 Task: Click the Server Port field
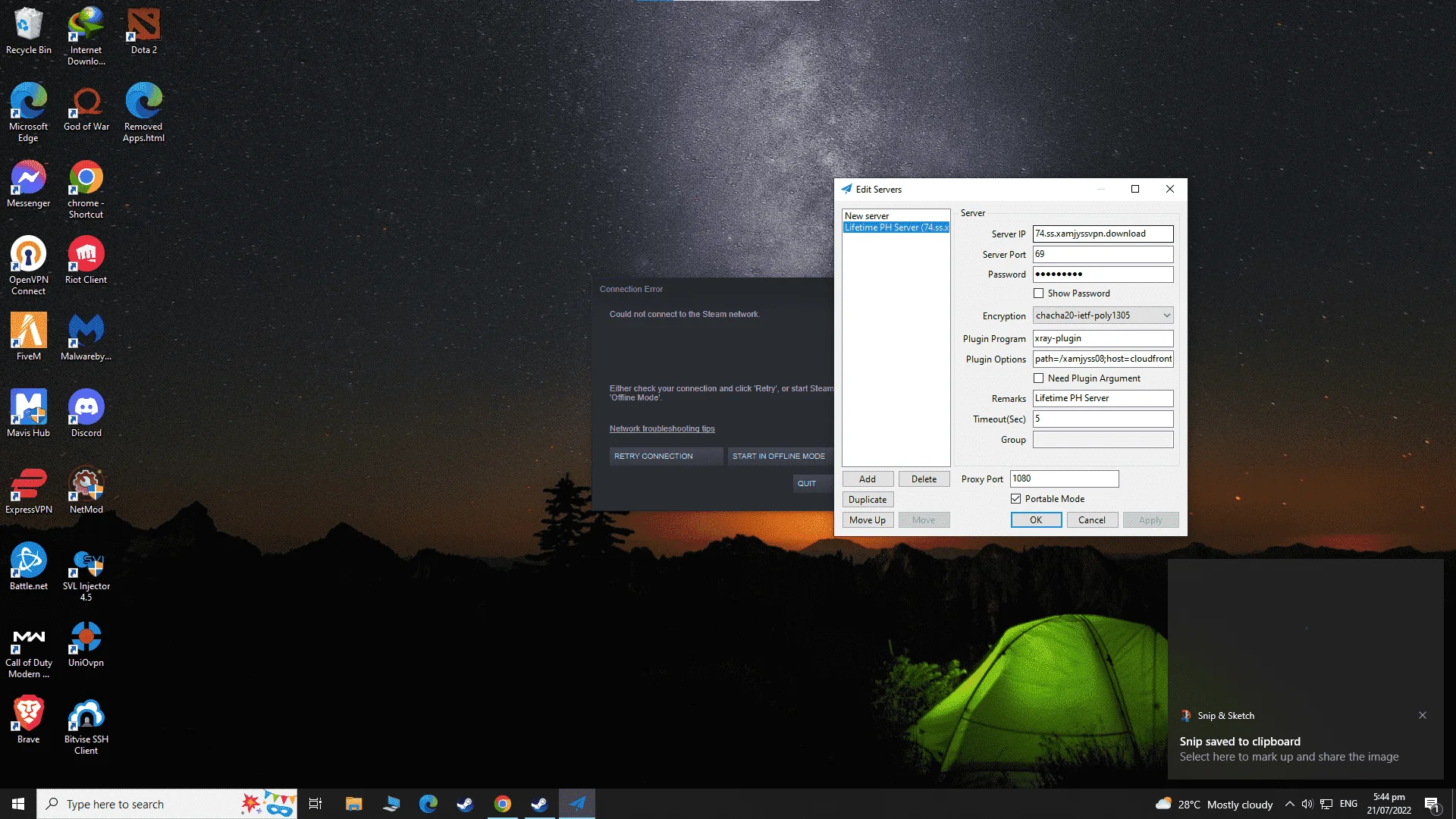[1103, 254]
